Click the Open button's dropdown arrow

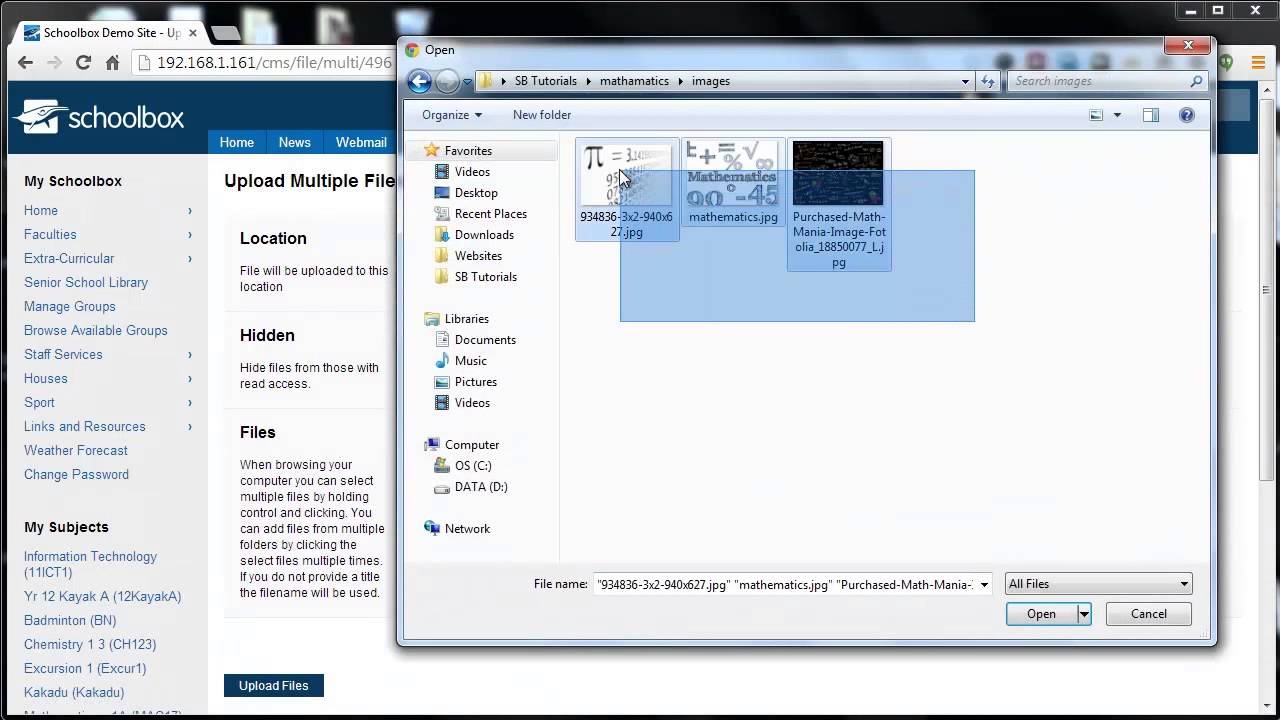point(1084,614)
